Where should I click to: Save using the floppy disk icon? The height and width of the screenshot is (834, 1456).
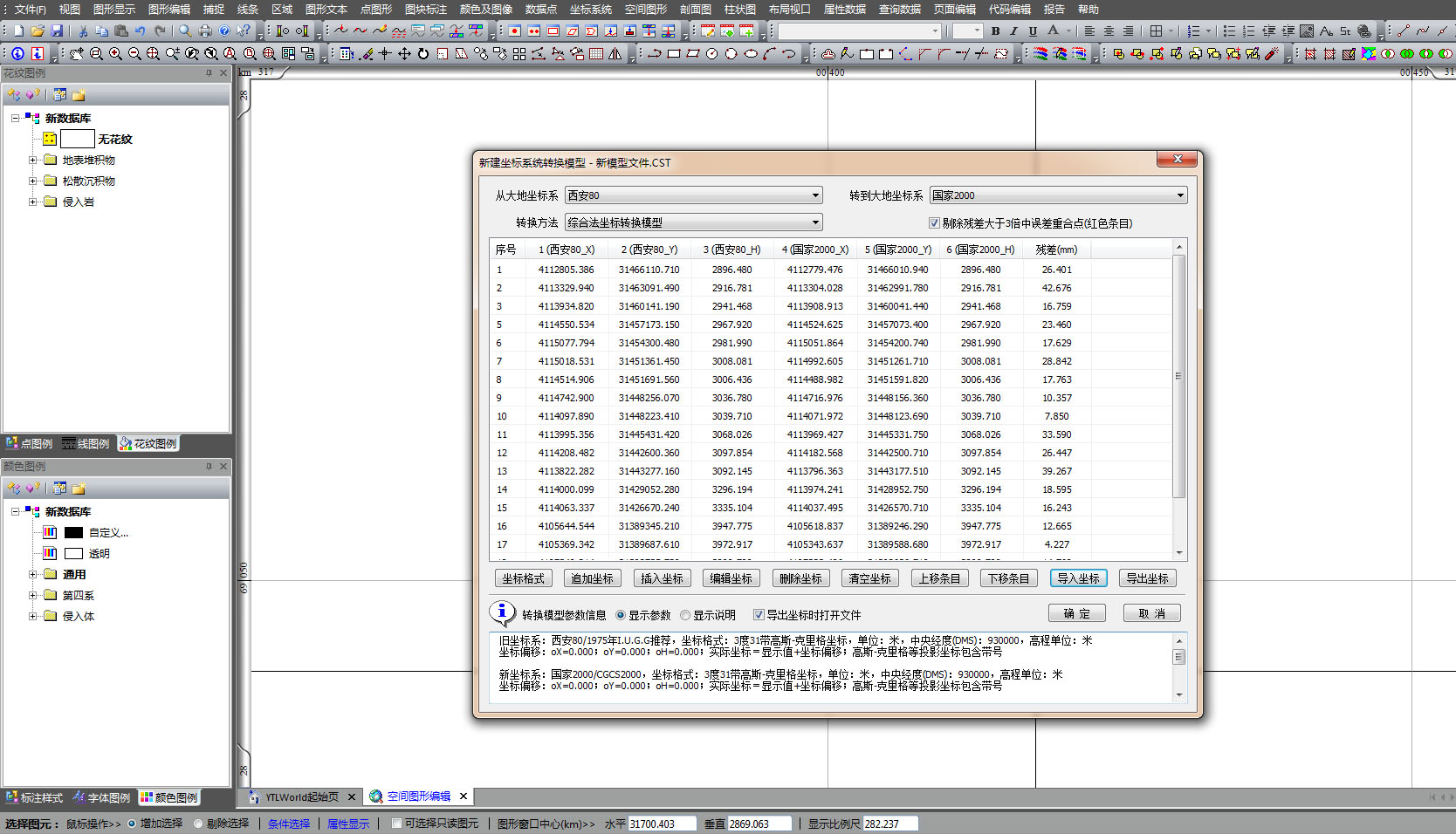click(x=57, y=31)
